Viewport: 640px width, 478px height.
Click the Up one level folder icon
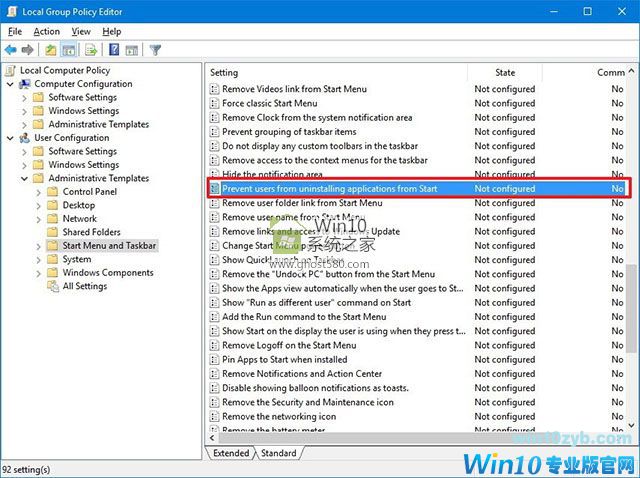[51, 50]
